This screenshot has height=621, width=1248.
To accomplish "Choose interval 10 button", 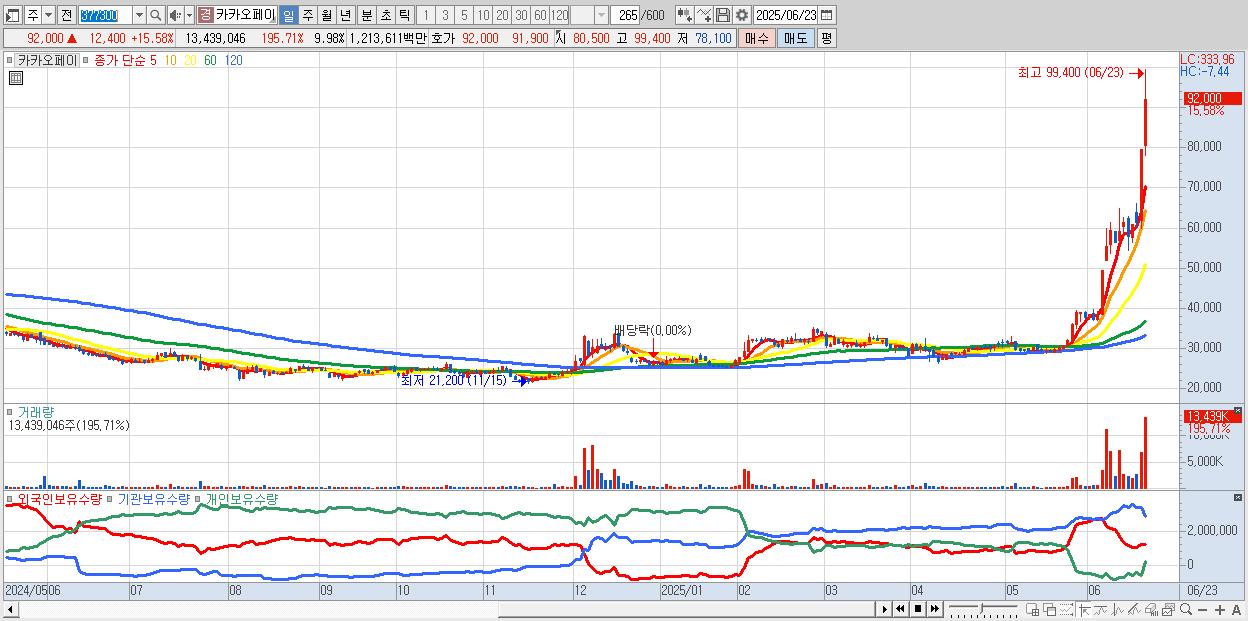I will [483, 15].
